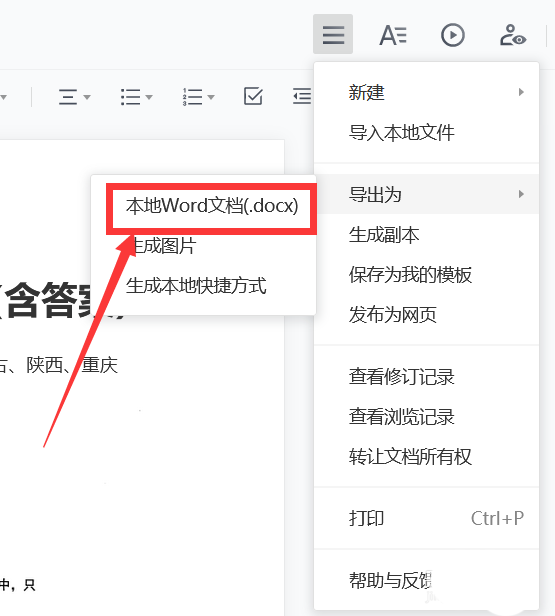Open the hamburger document menu
This screenshot has height=616, width=555.
coord(333,34)
